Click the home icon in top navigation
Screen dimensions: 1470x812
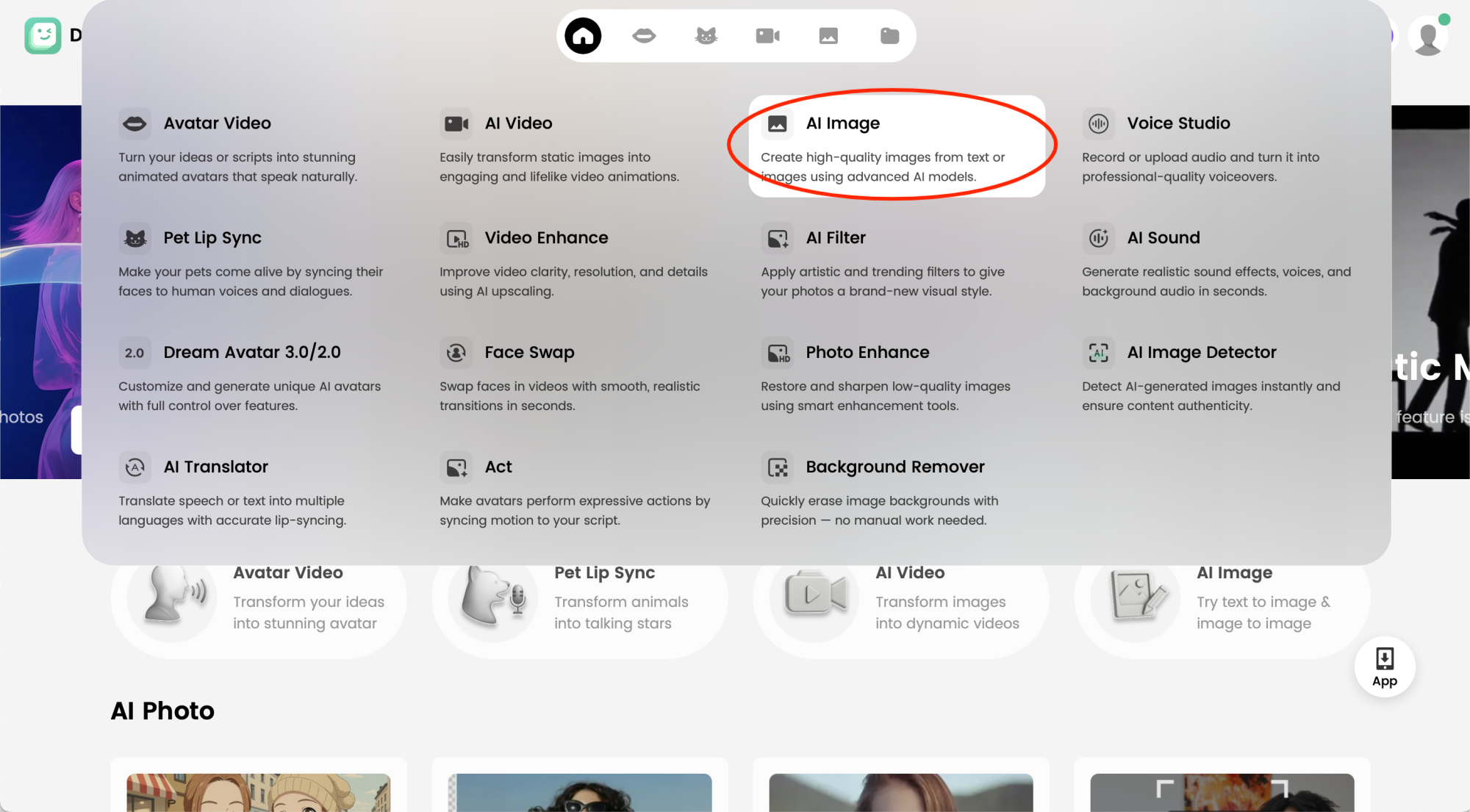(x=583, y=36)
